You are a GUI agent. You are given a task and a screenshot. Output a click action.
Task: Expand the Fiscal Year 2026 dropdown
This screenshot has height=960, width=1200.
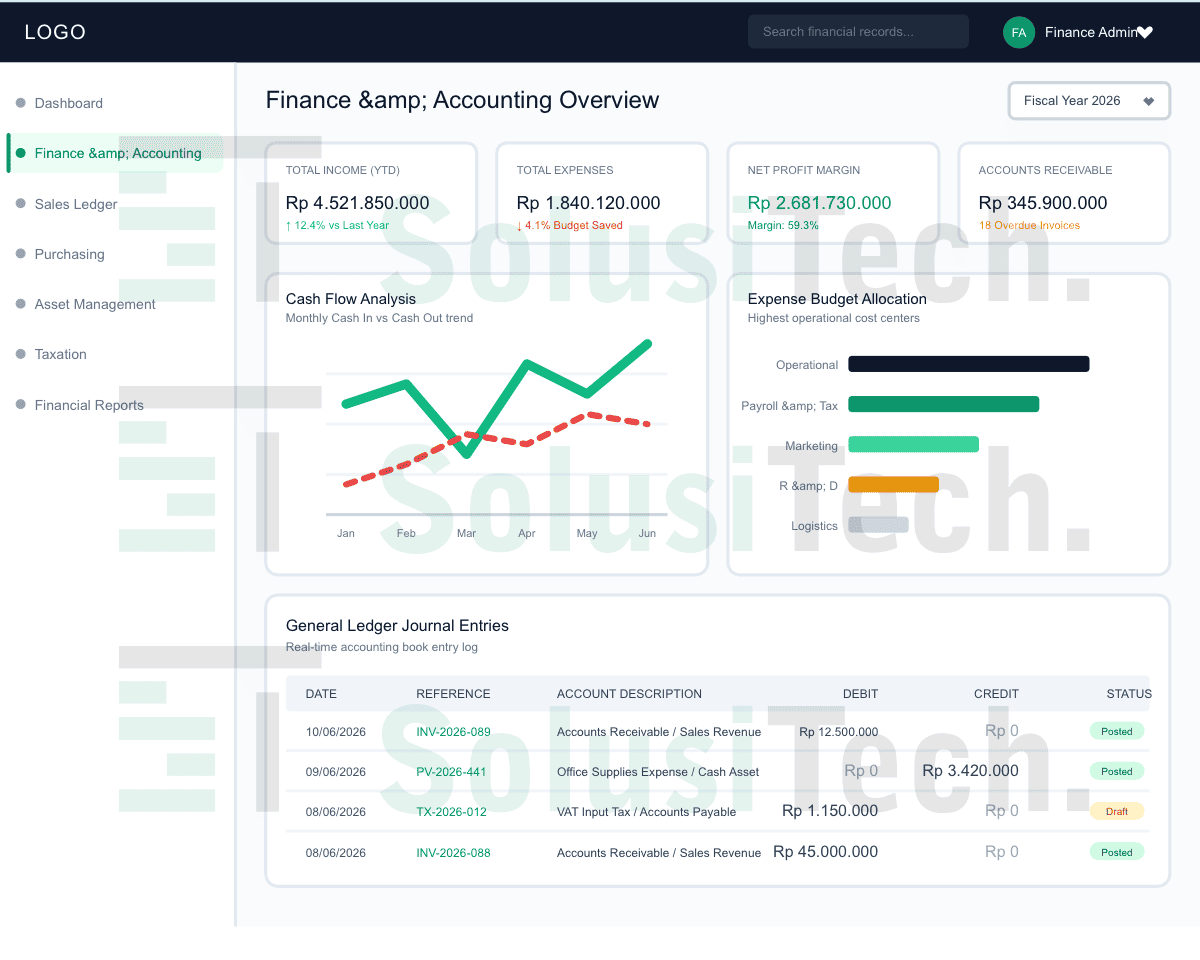[x=1089, y=101]
